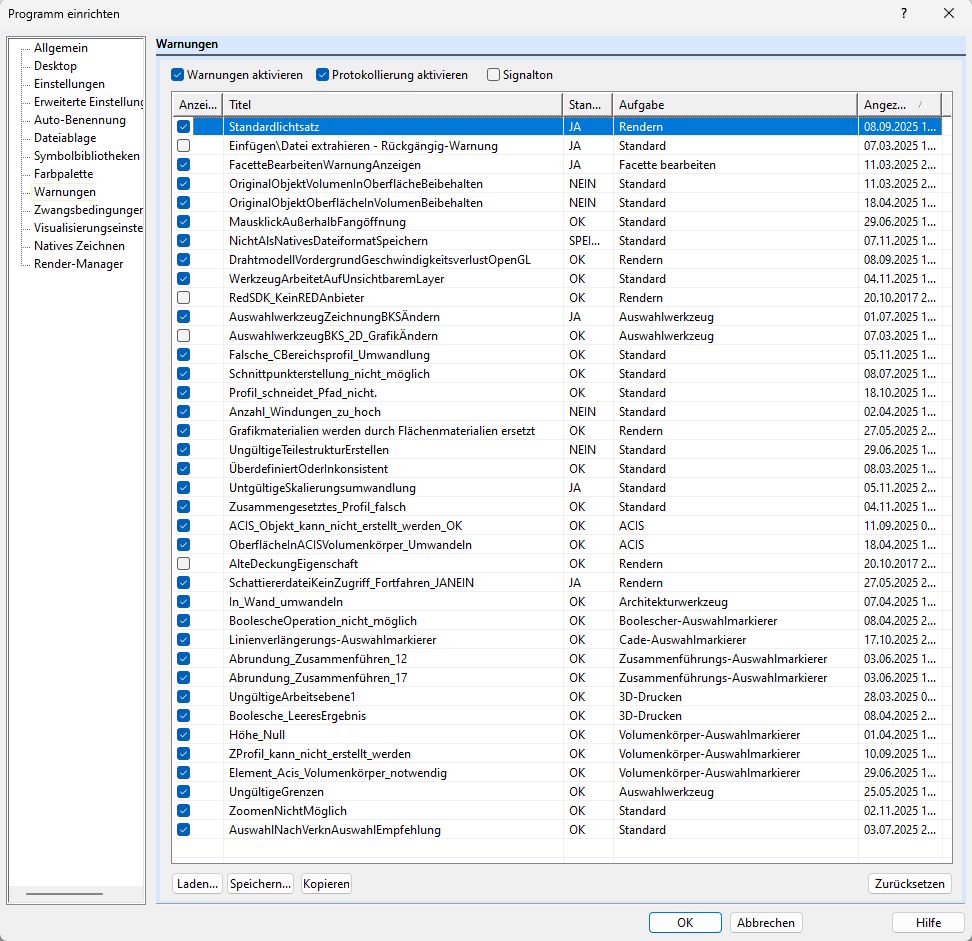
Task: Open Symbolbibliotheken in the category list
Action: point(86,156)
